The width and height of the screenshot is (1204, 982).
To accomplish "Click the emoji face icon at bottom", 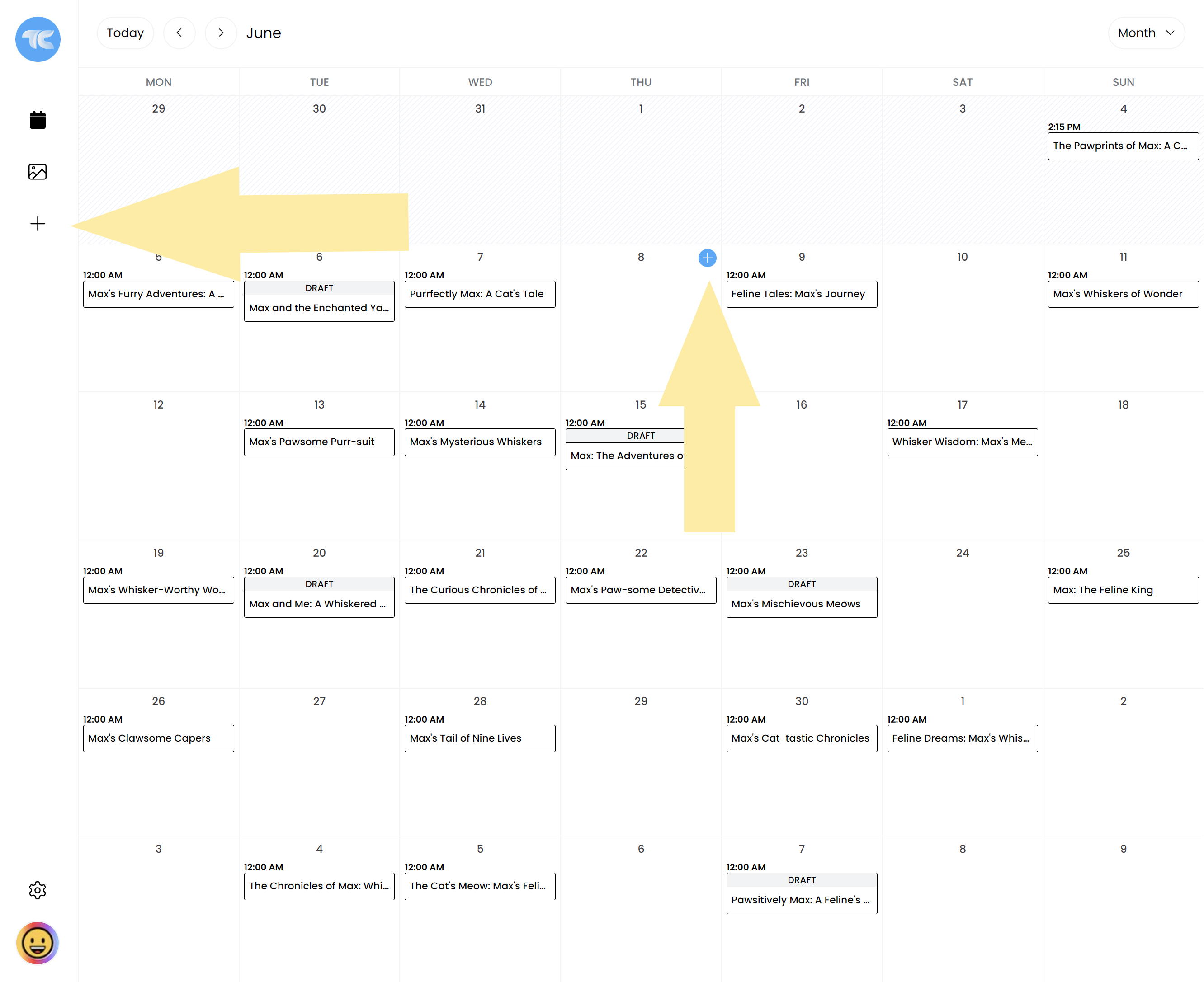I will pos(37,940).
